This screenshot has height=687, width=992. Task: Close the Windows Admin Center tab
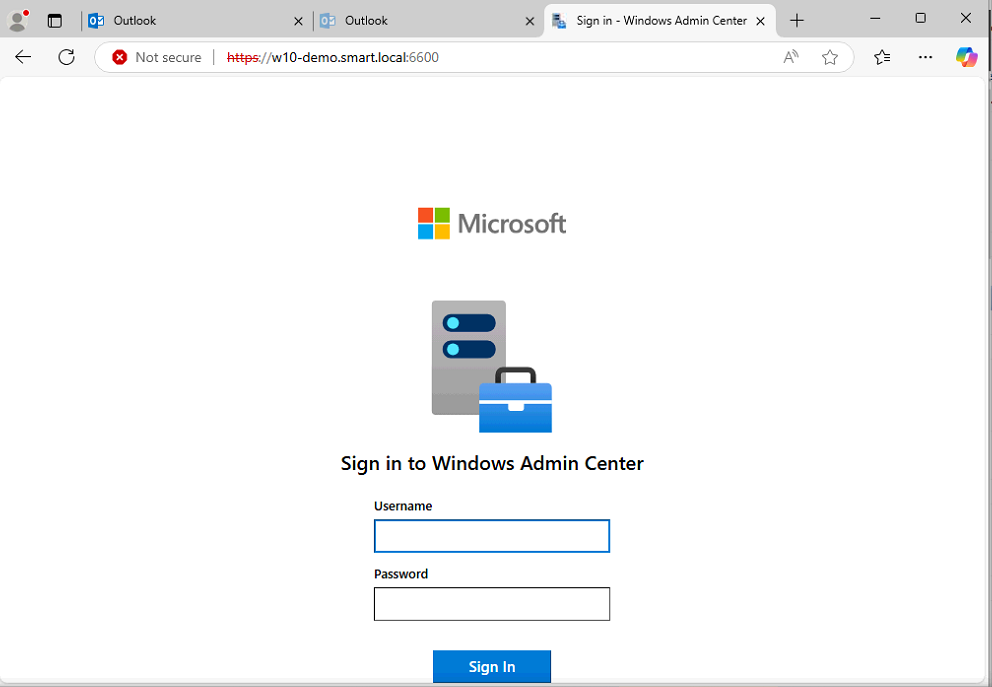(x=761, y=21)
